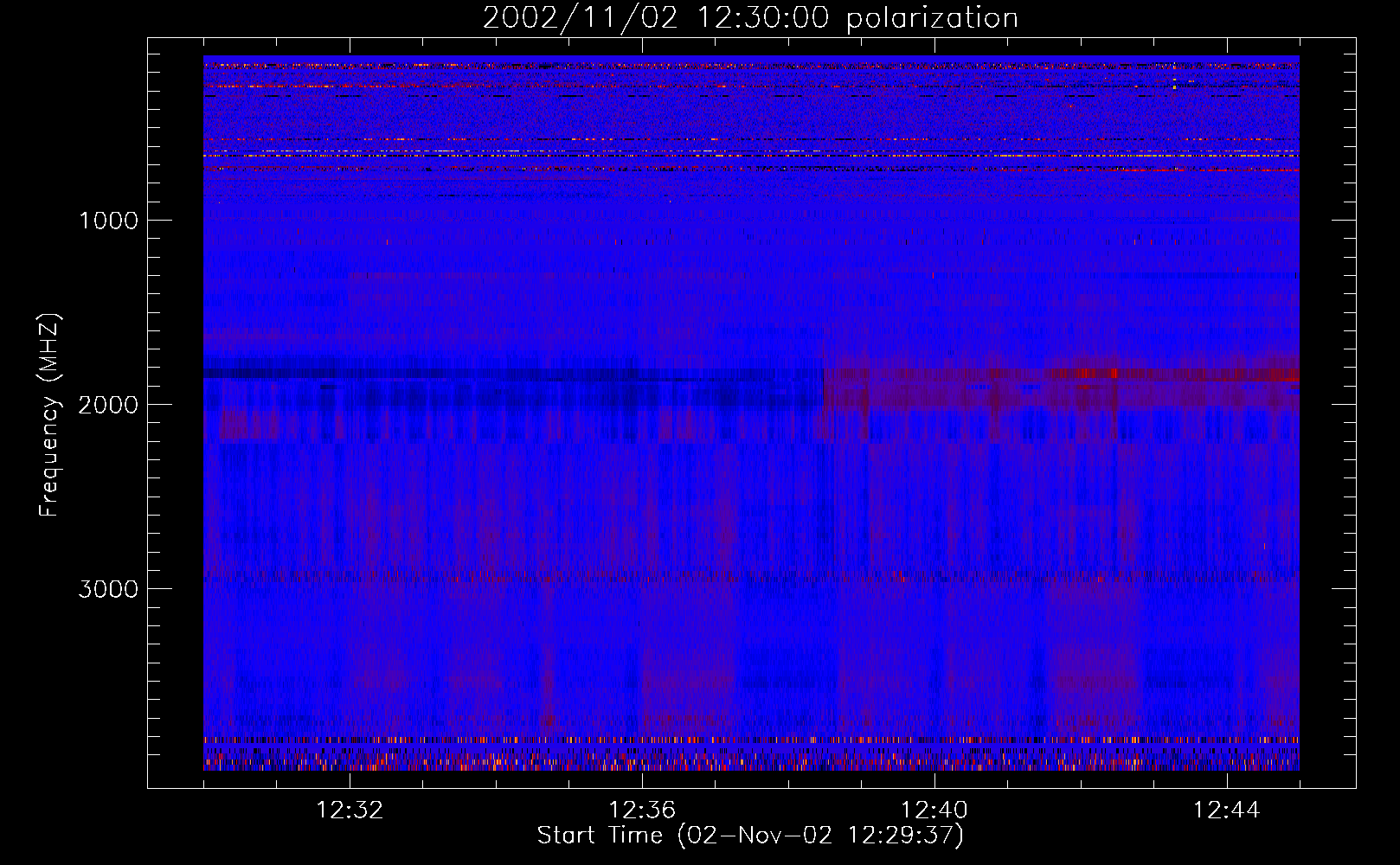Click the 3000 frequency tick label
1400x865 pixels.
tap(108, 589)
